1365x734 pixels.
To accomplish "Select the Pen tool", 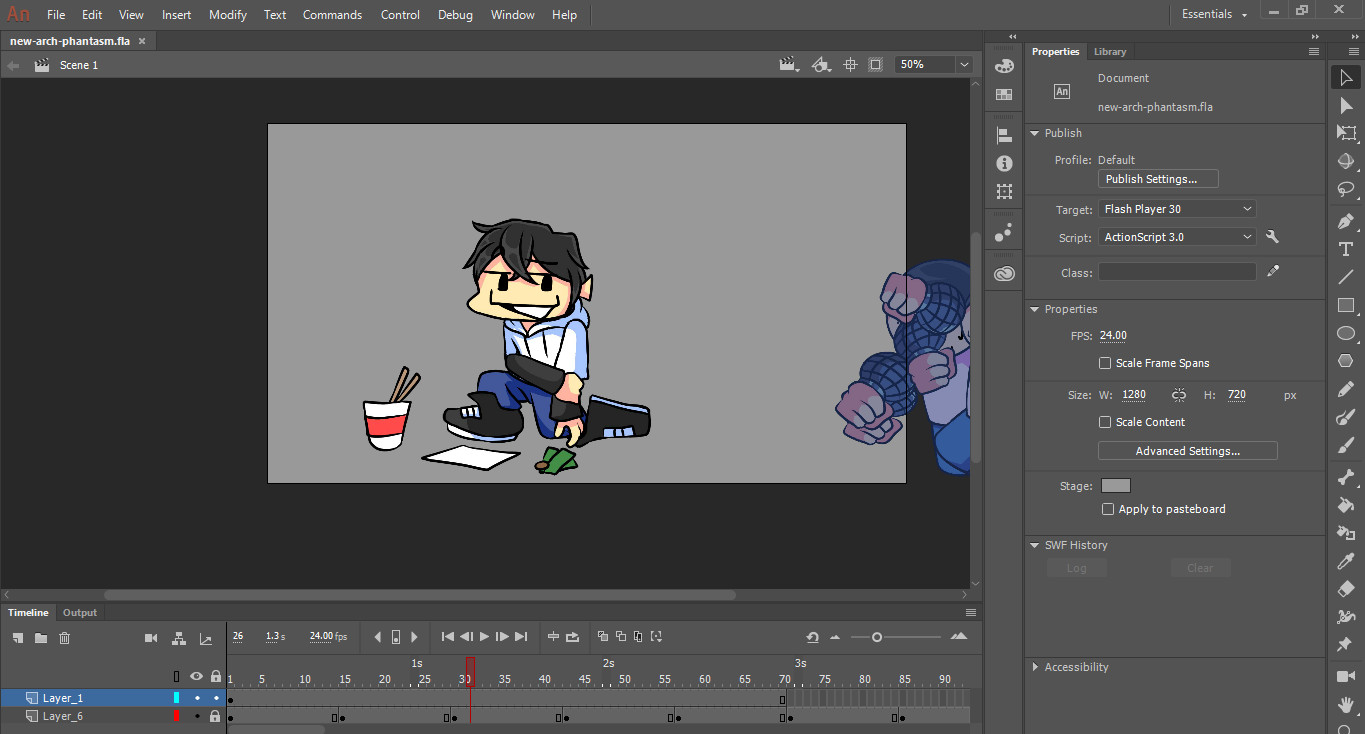I will click(x=1346, y=221).
